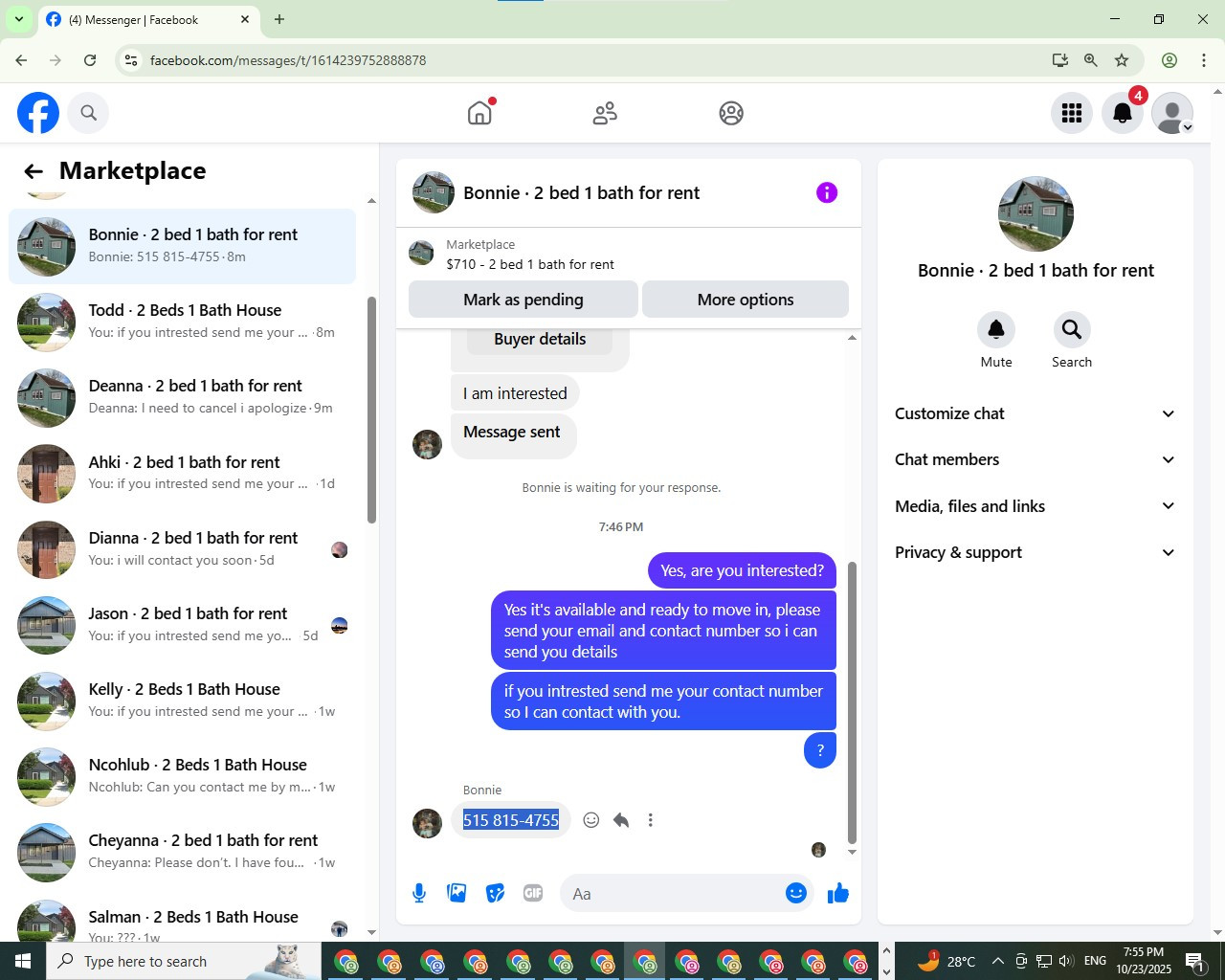Open the Salman · 2 Beds 1 Bath House chat
Image resolution: width=1225 pixels, height=980 pixels.
pyautogui.click(x=182, y=923)
